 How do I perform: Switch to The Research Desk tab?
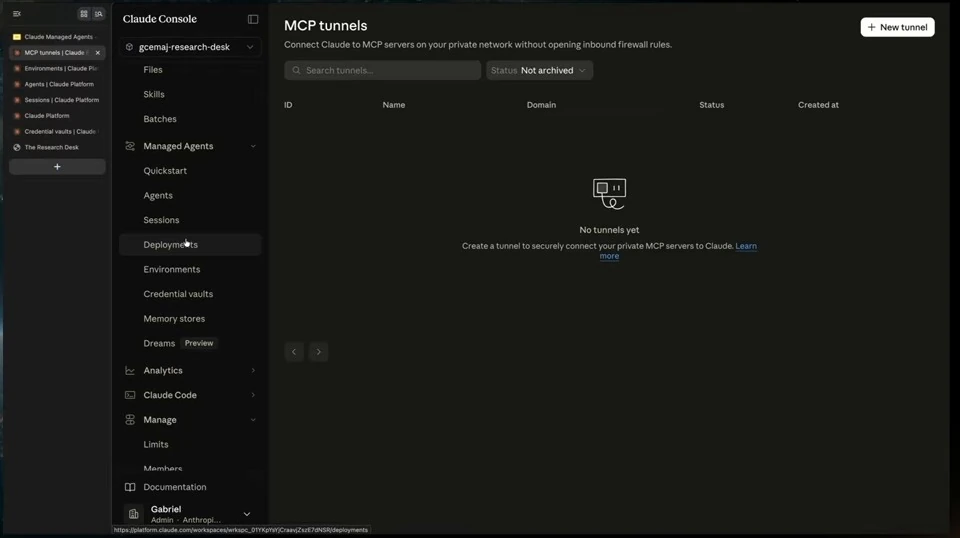tap(56, 148)
